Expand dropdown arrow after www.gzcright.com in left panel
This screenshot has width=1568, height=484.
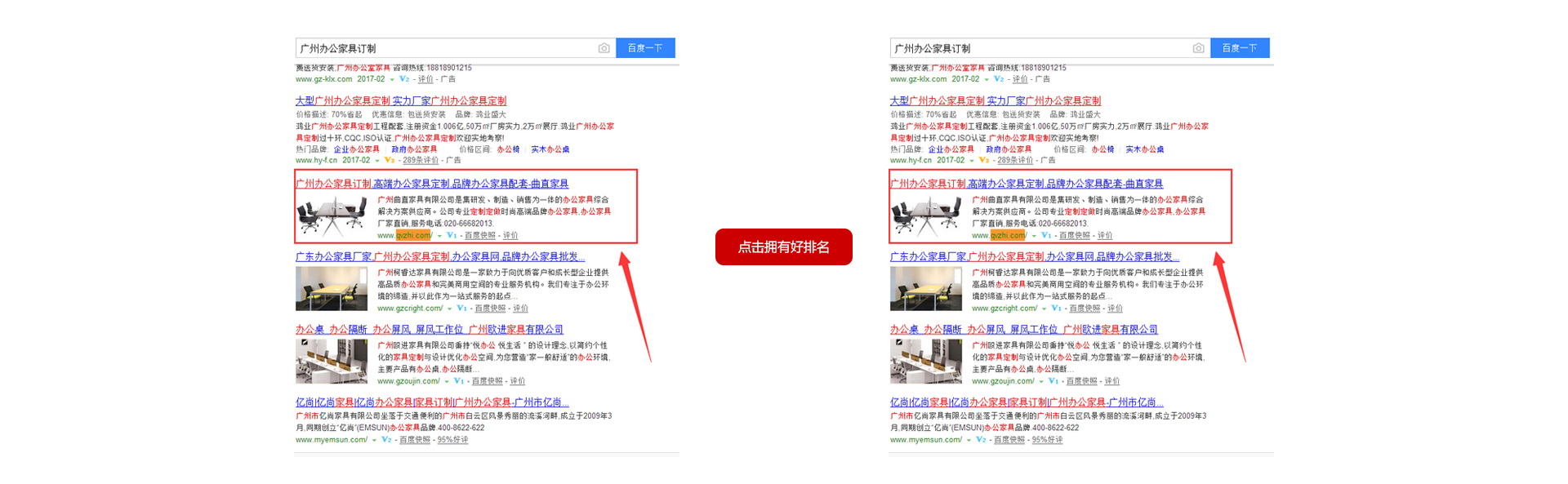(x=449, y=309)
